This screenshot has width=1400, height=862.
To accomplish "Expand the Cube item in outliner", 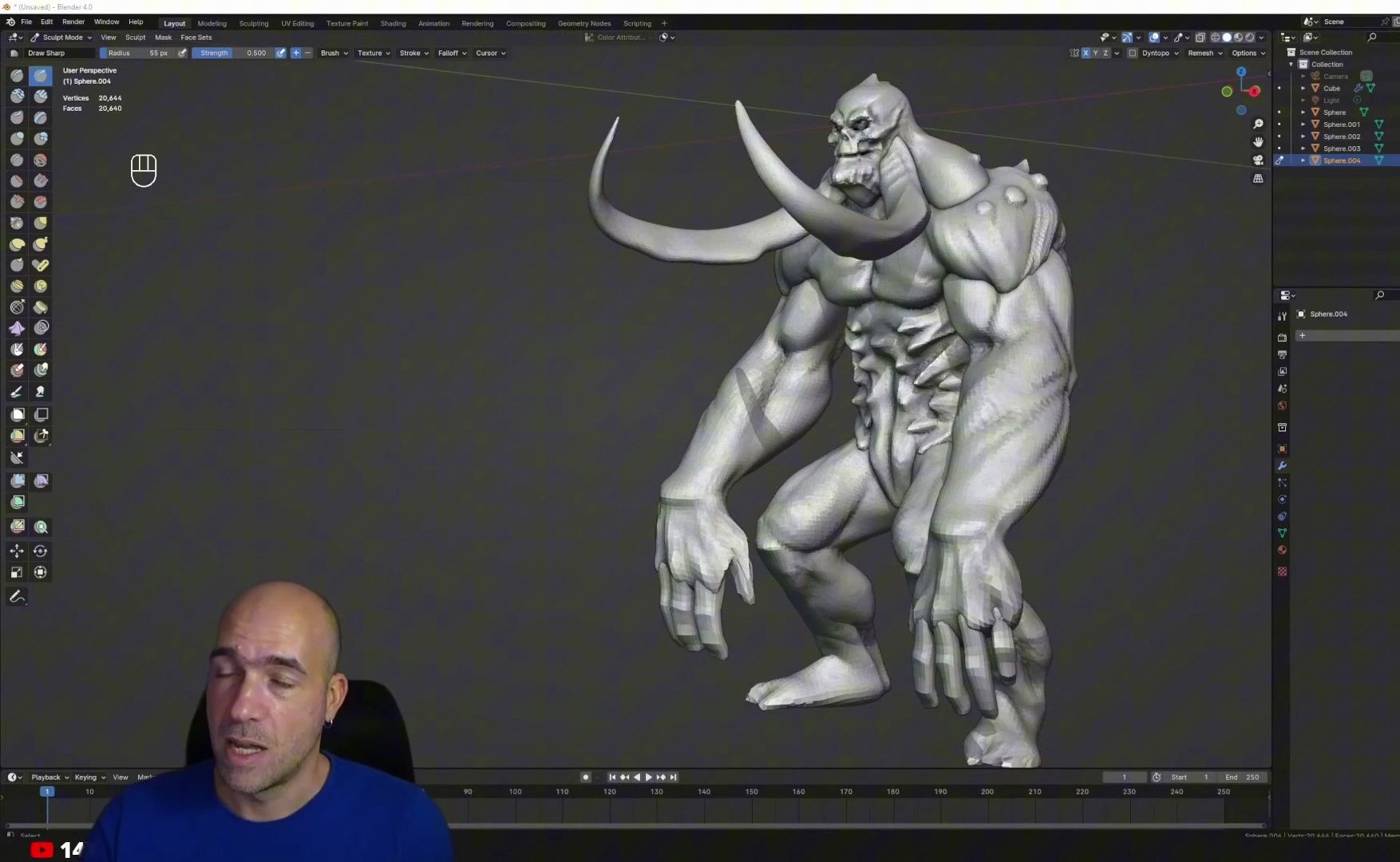I will pyautogui.click(x=1303, y=89).
